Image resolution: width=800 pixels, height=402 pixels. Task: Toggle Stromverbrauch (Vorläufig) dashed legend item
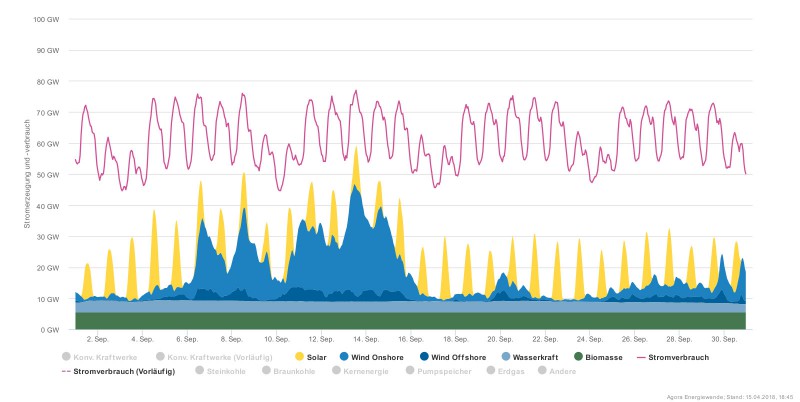[x=117, y=371]
